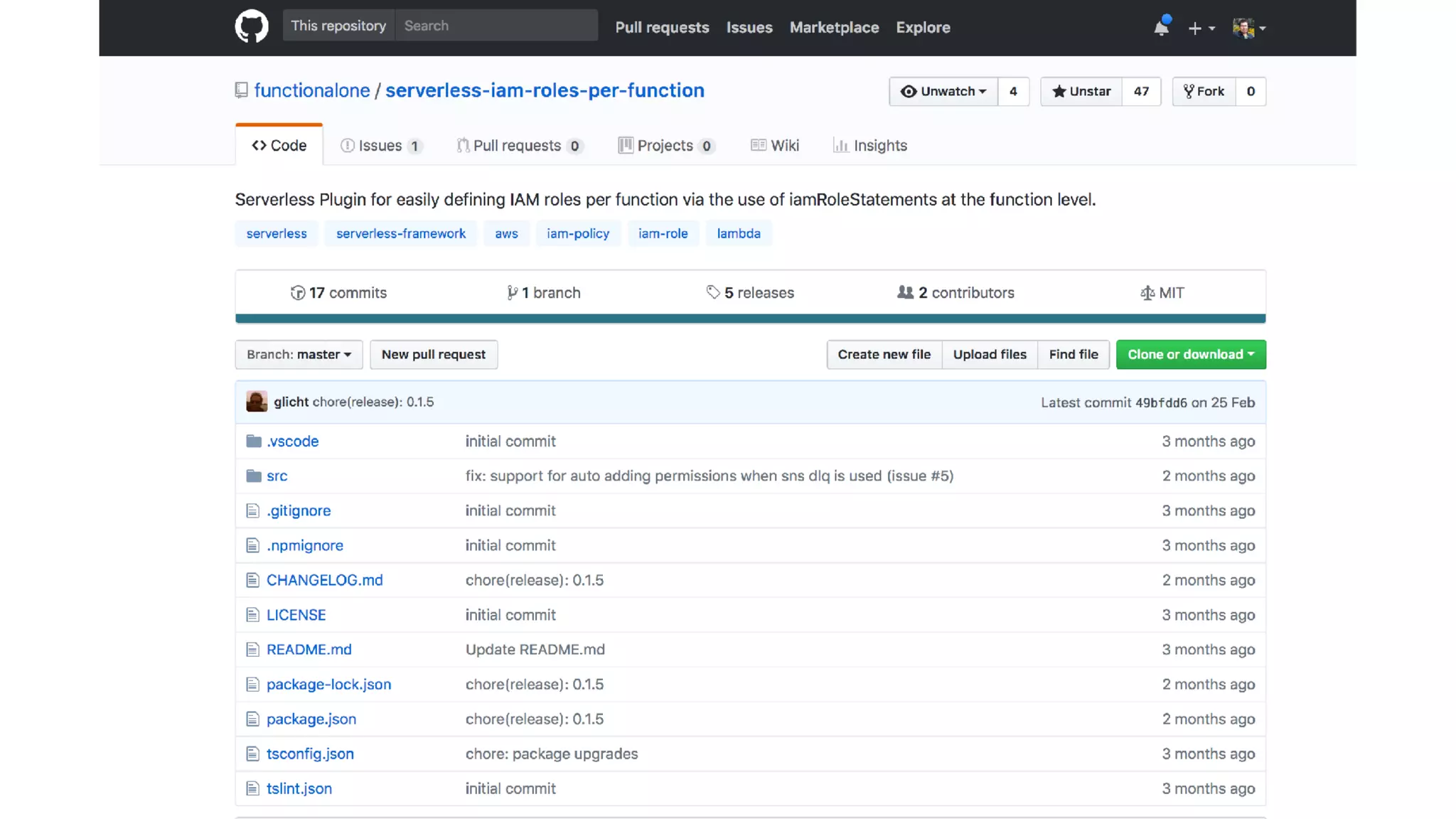Screen dimensions: 1456x819
Task: Open the notifications bell icon
Action: coord(1161,28)
